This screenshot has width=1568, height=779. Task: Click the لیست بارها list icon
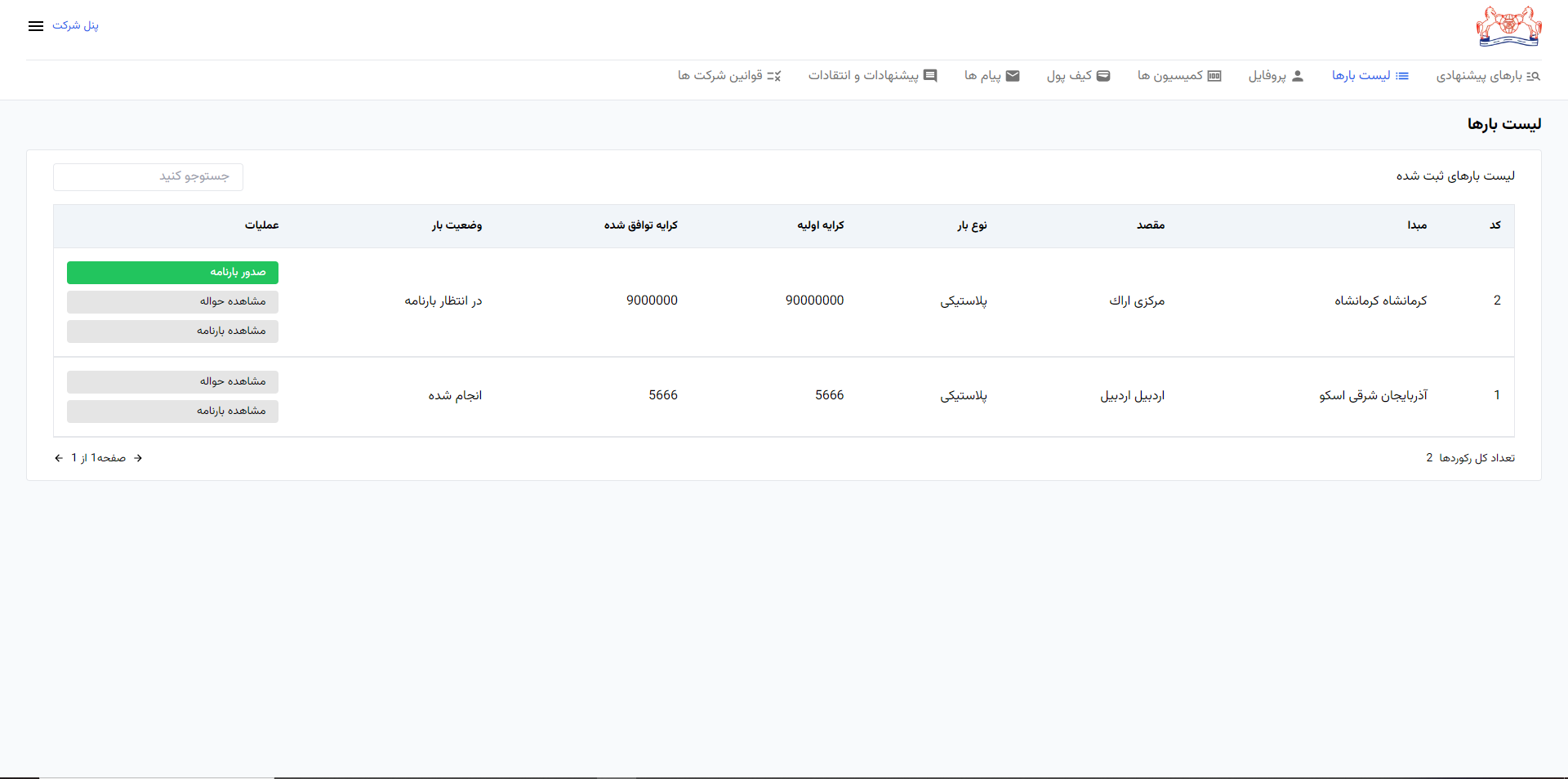1402,76
